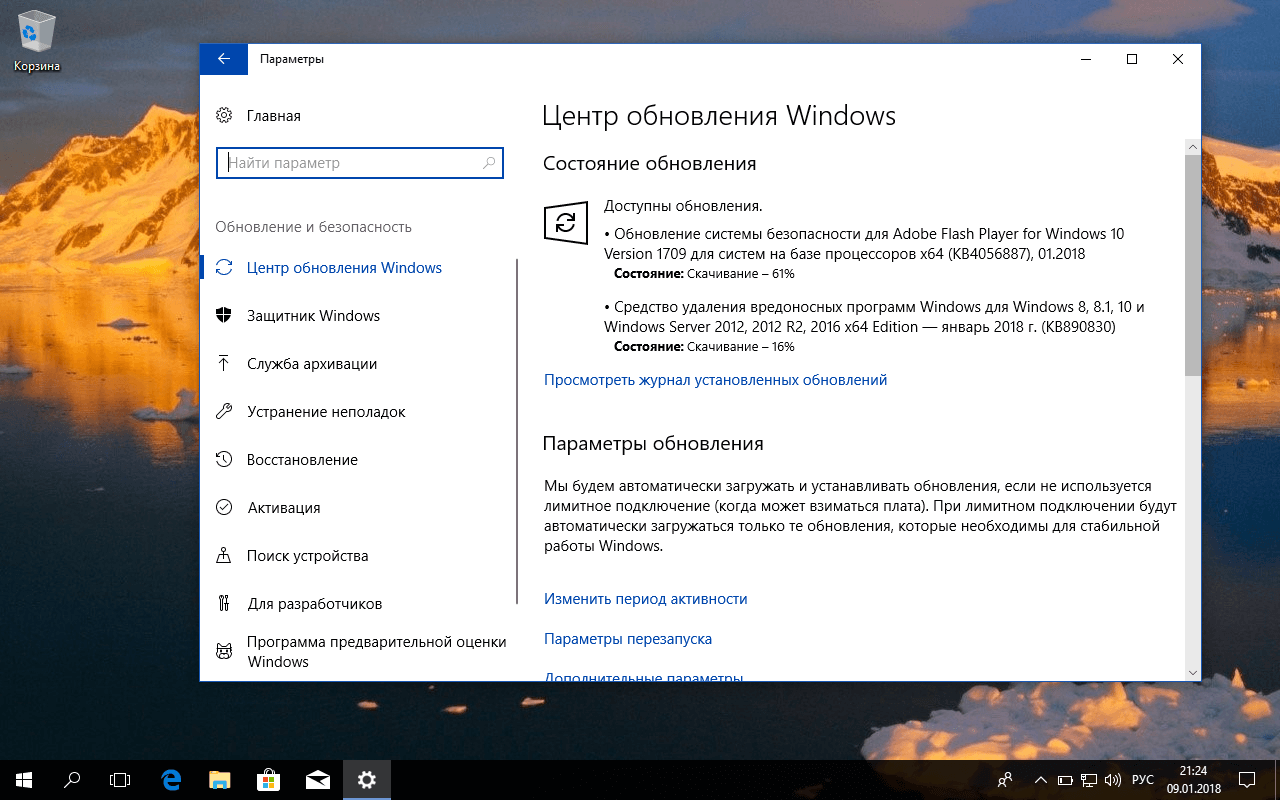Open Task View from taskbar

[x=120, y=779]
